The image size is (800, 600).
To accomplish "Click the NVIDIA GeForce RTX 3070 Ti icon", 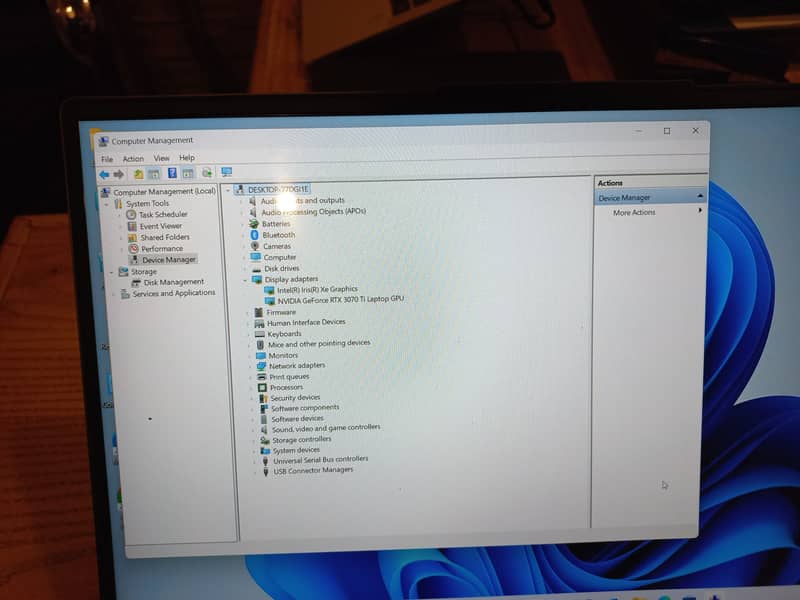I will point(269,301).
